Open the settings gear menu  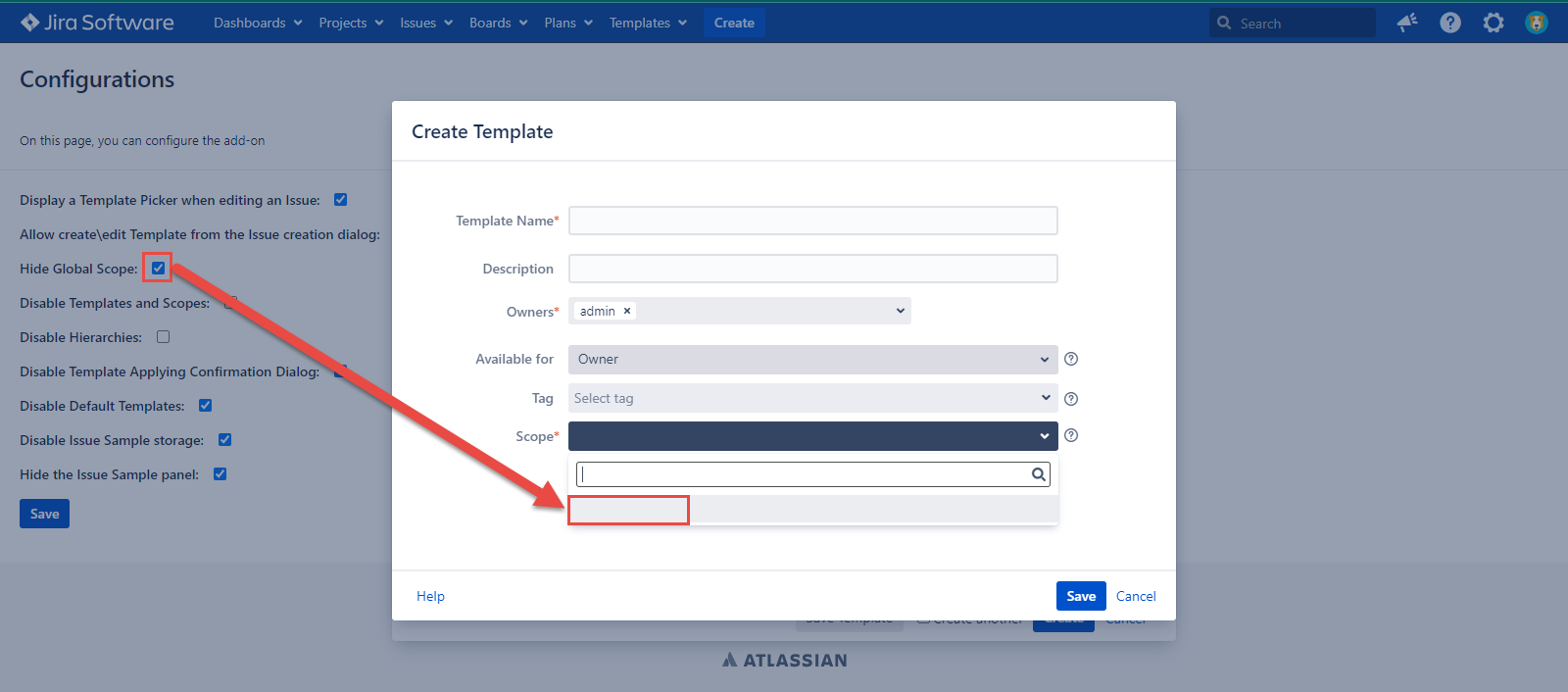(x=1493, y=23)
